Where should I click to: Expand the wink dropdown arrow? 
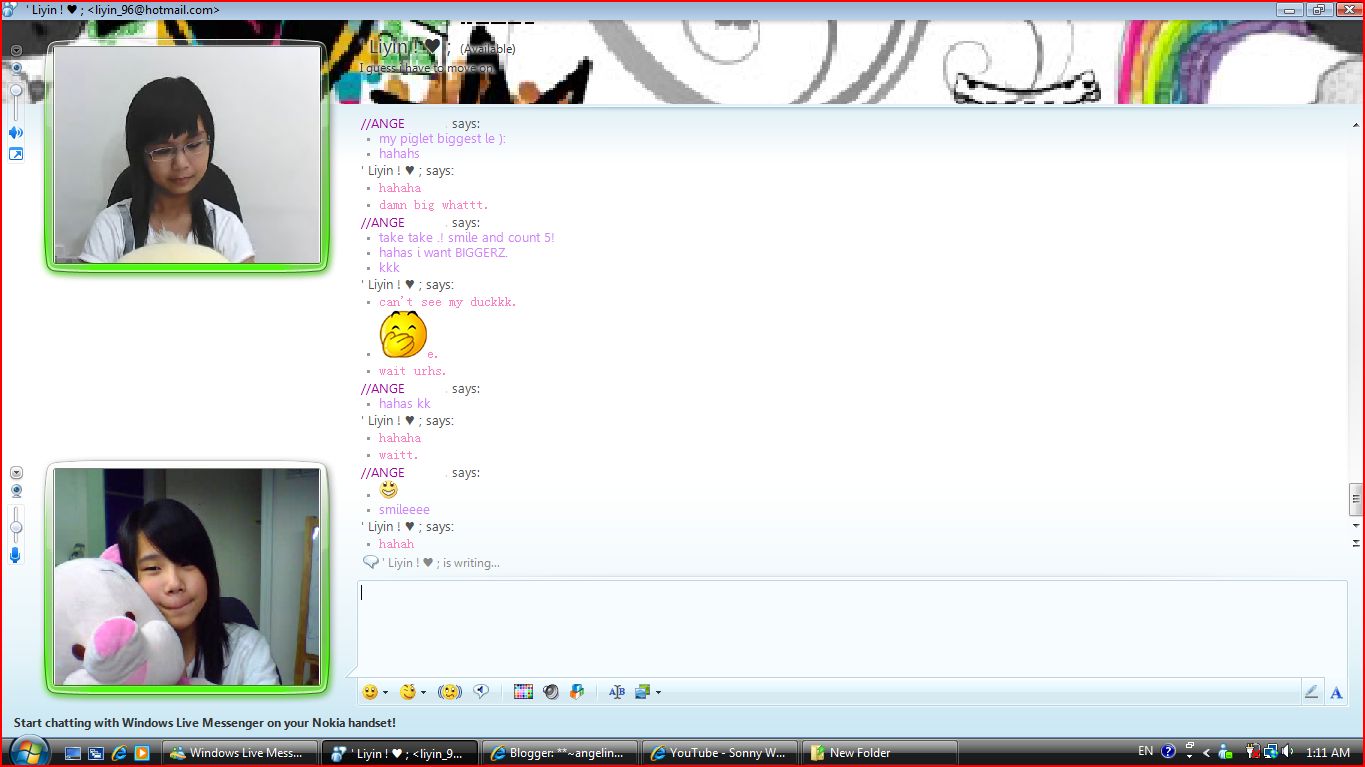424,692
